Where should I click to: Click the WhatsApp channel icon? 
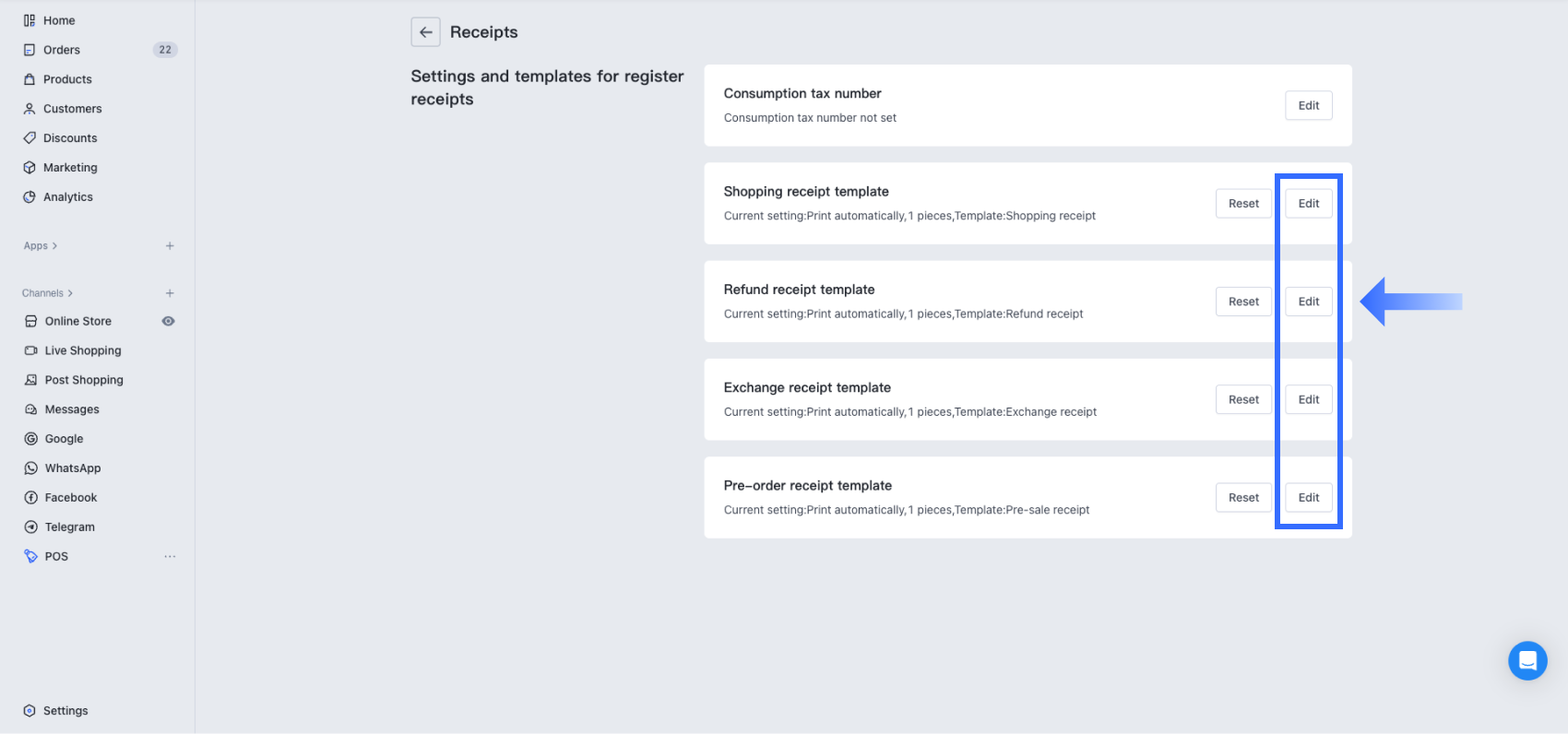pyautogui.click(x=30, y=468)
